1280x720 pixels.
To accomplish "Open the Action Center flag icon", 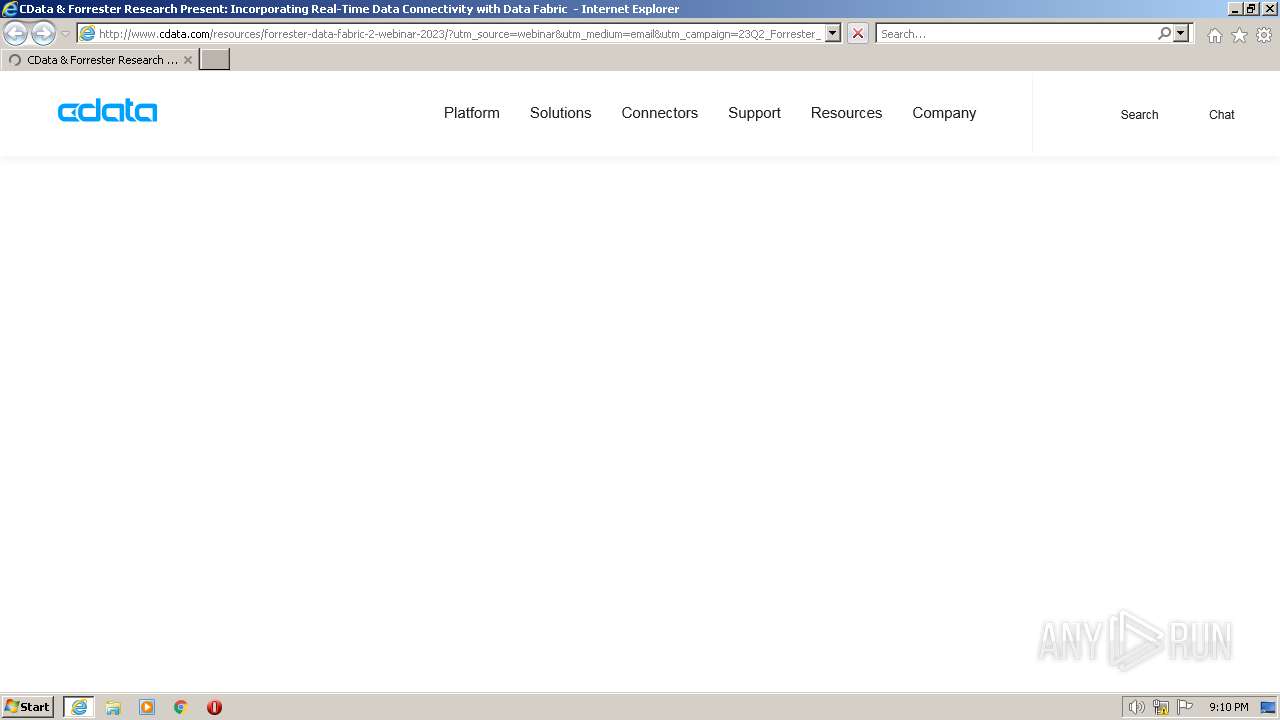I will pyautogui.click(x=1185, y=707).
